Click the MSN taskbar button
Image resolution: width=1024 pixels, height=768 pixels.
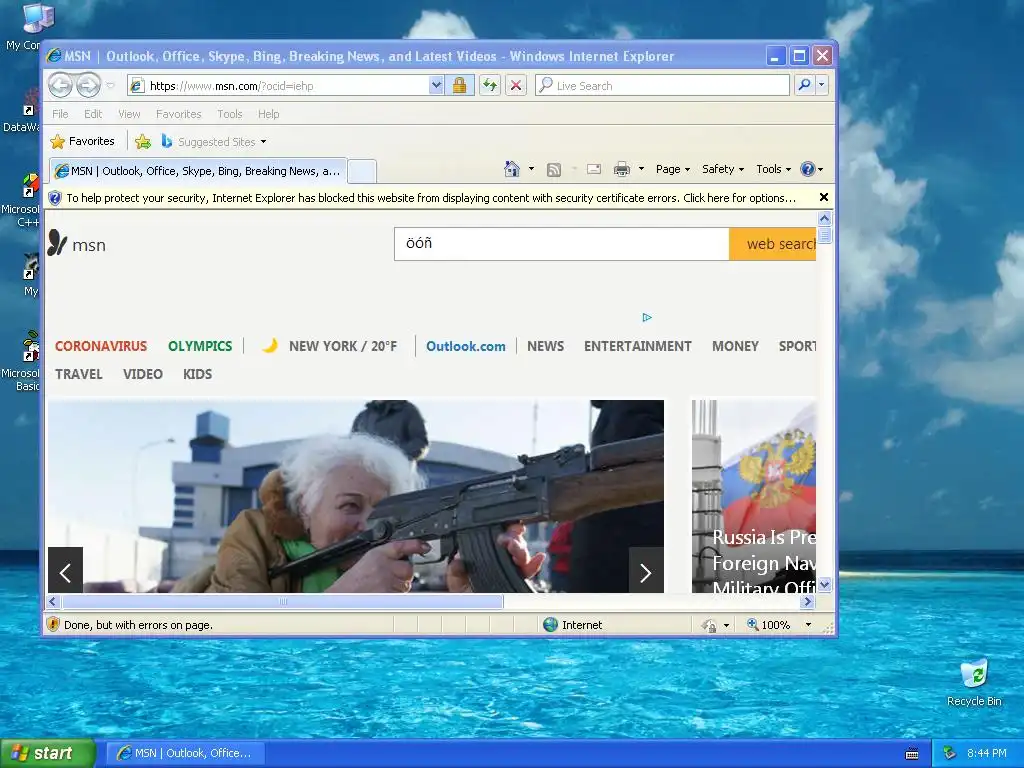[185, 753]
